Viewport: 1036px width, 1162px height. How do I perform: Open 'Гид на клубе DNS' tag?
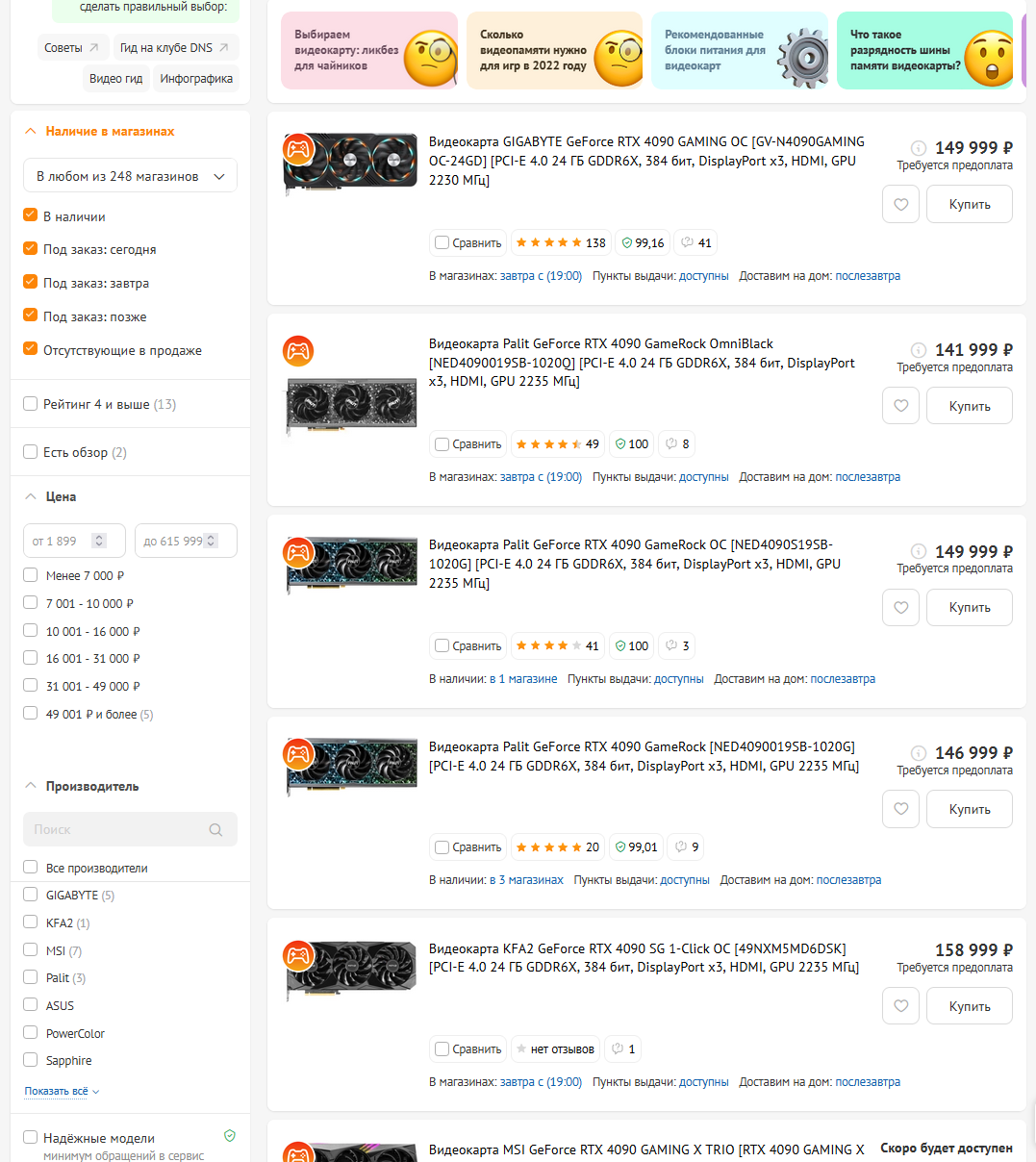175,47
